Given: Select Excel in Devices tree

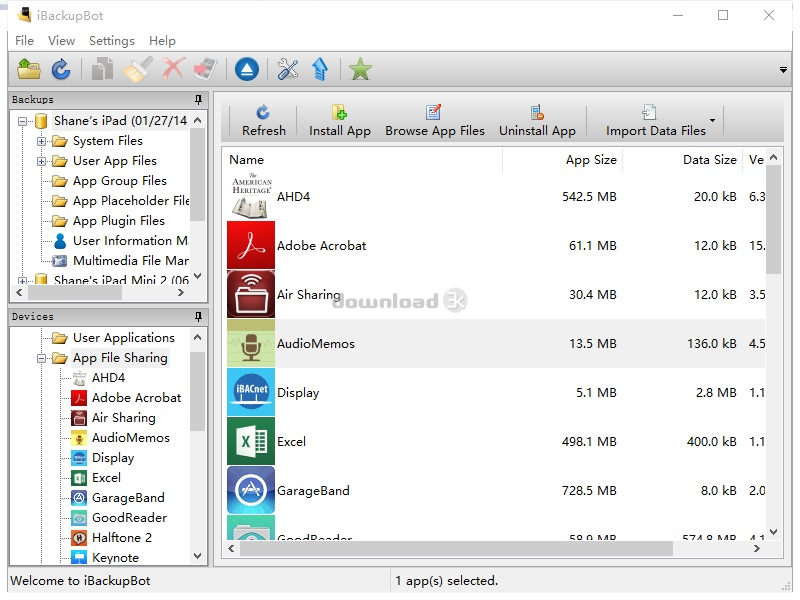Looking at the screenshot, I should pos(106,478).
